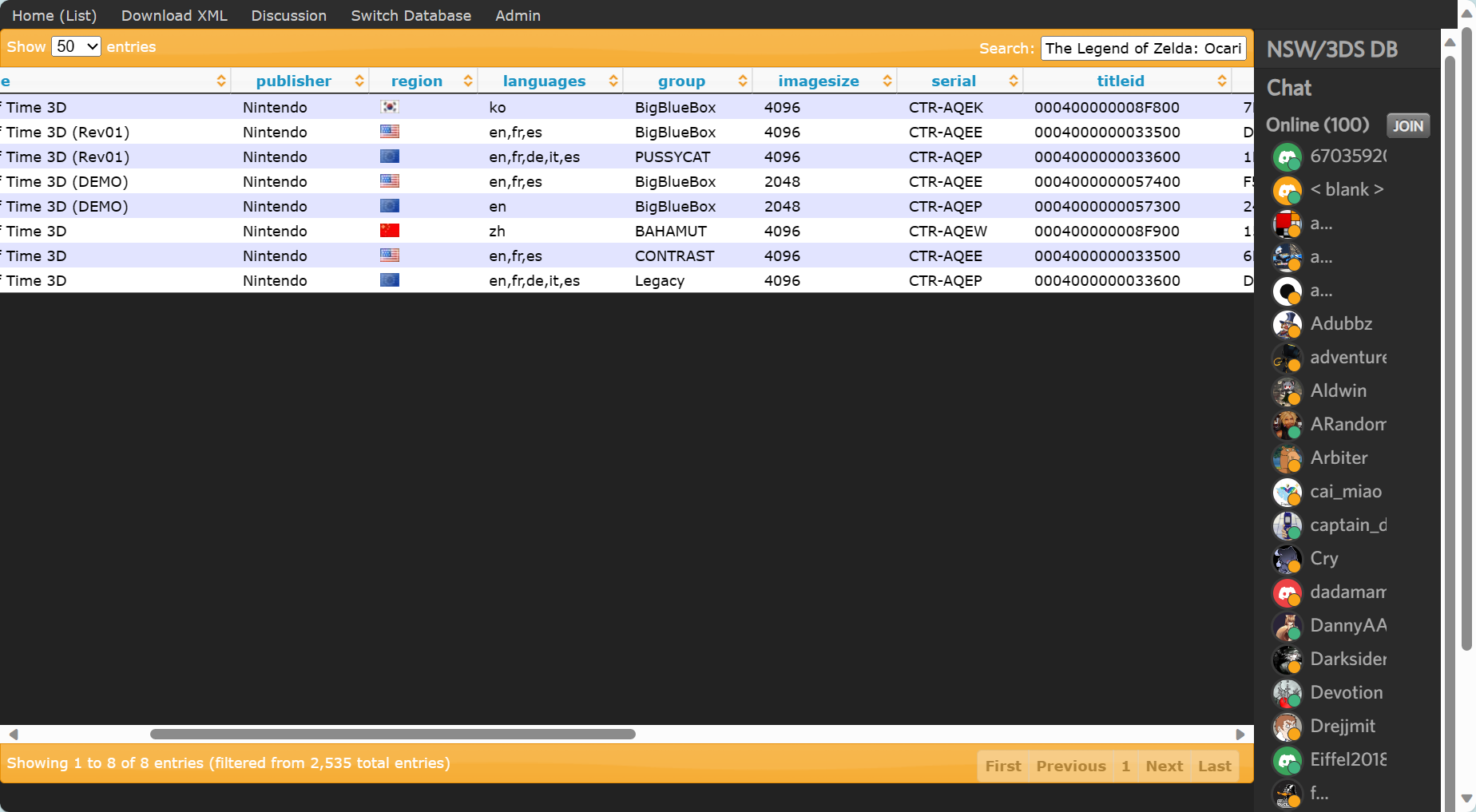Select the titleid cell 000400000008F900
1476x812 pixels.
click(1107, 231)
